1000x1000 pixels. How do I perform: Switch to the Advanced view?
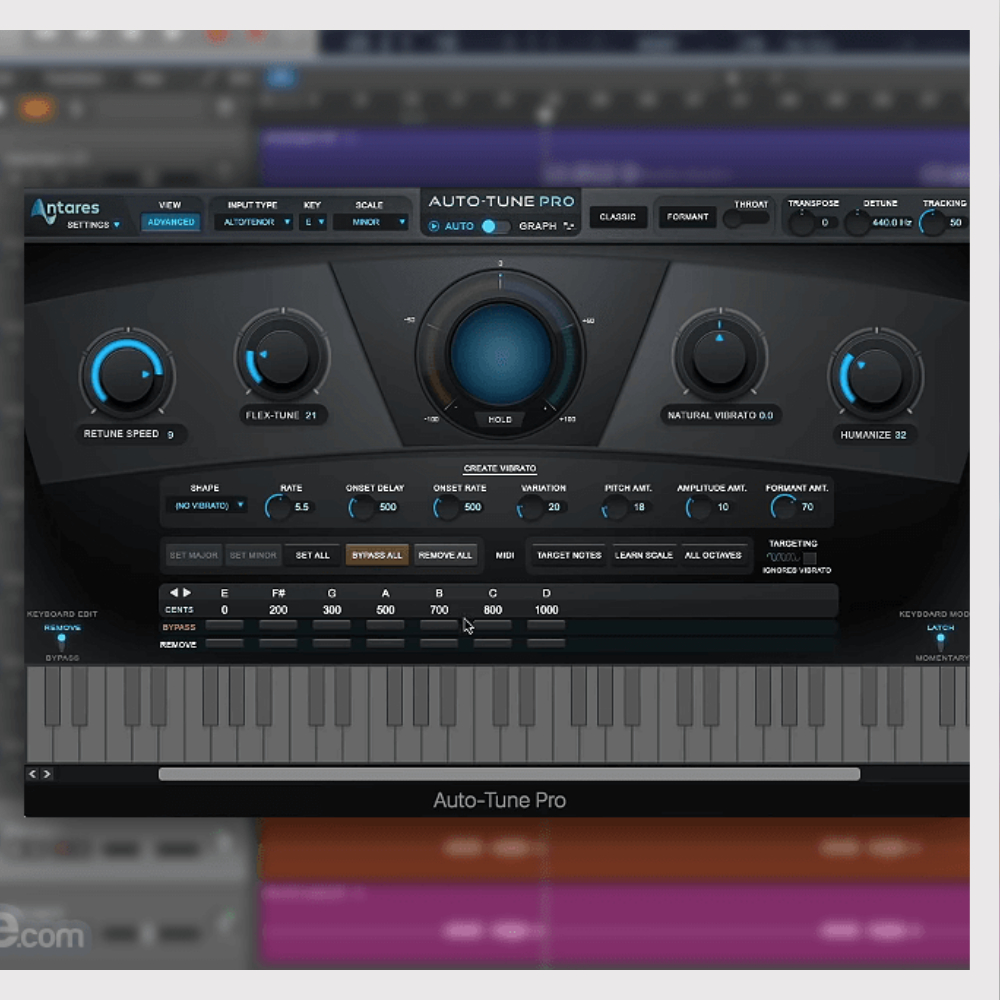pos(171,222)
